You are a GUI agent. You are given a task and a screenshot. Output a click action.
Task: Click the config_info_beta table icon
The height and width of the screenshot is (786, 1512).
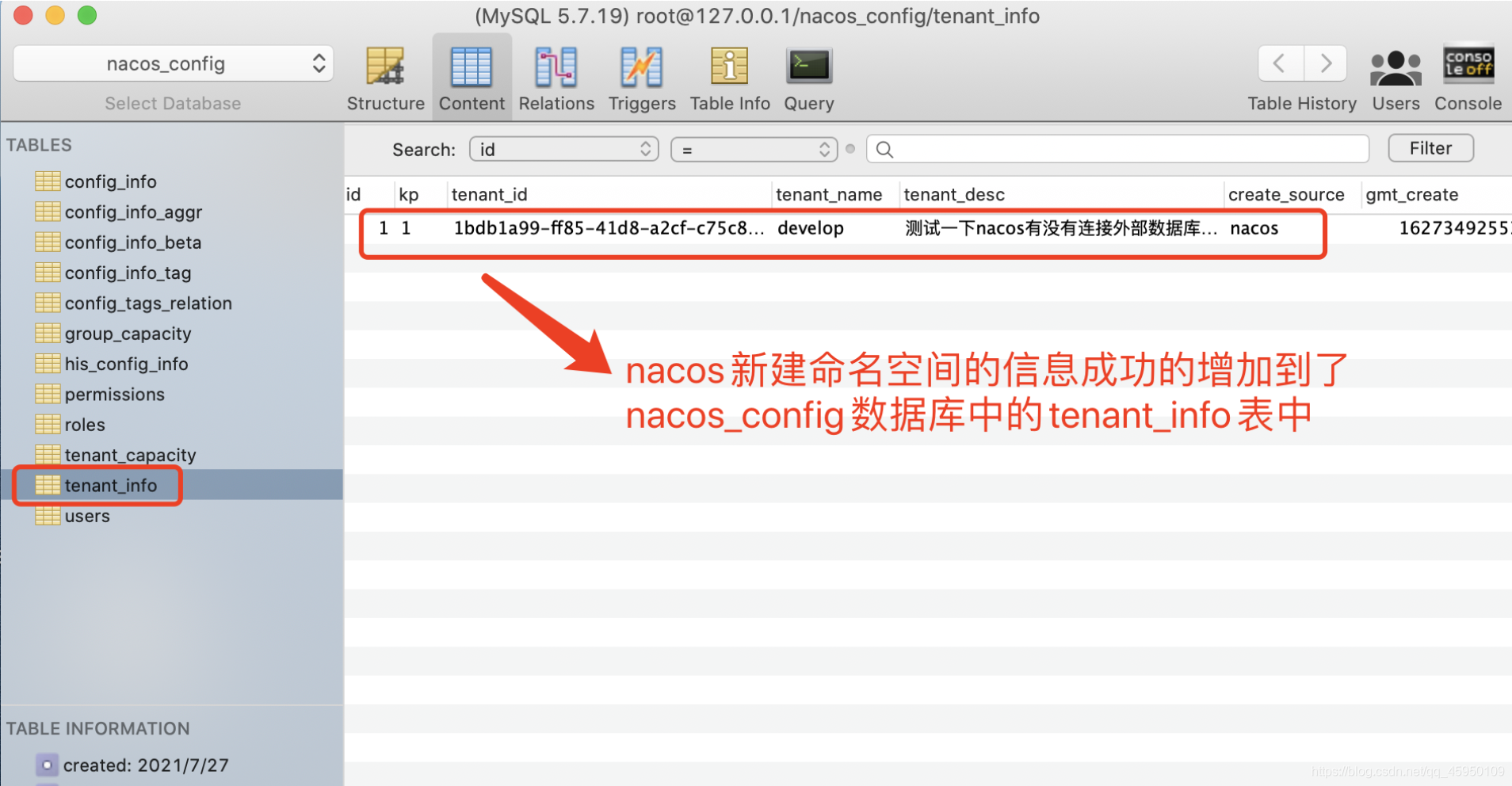[x=48, y=242]
